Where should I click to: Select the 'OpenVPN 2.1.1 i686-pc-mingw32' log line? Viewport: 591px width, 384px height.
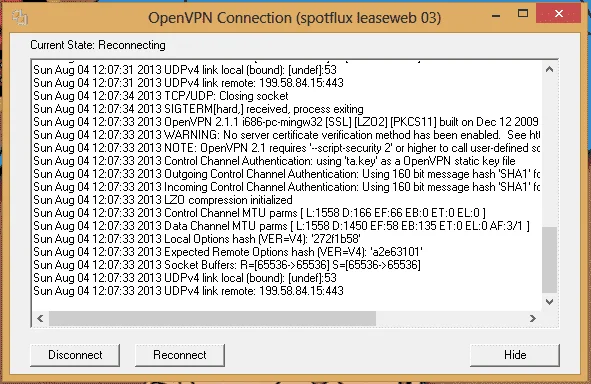(x=286, y=122)
